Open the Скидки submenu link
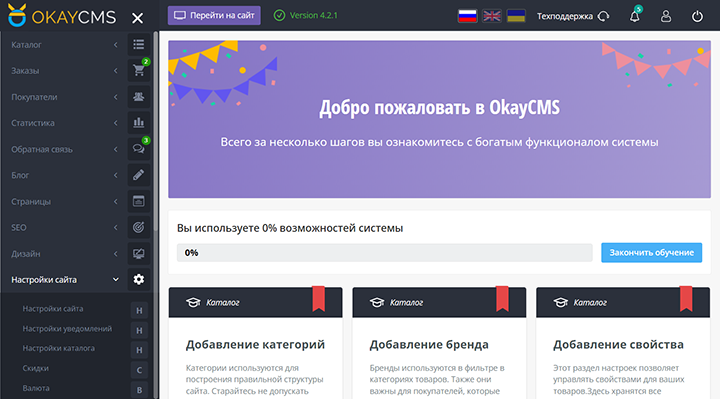 (x=35, y=368)
